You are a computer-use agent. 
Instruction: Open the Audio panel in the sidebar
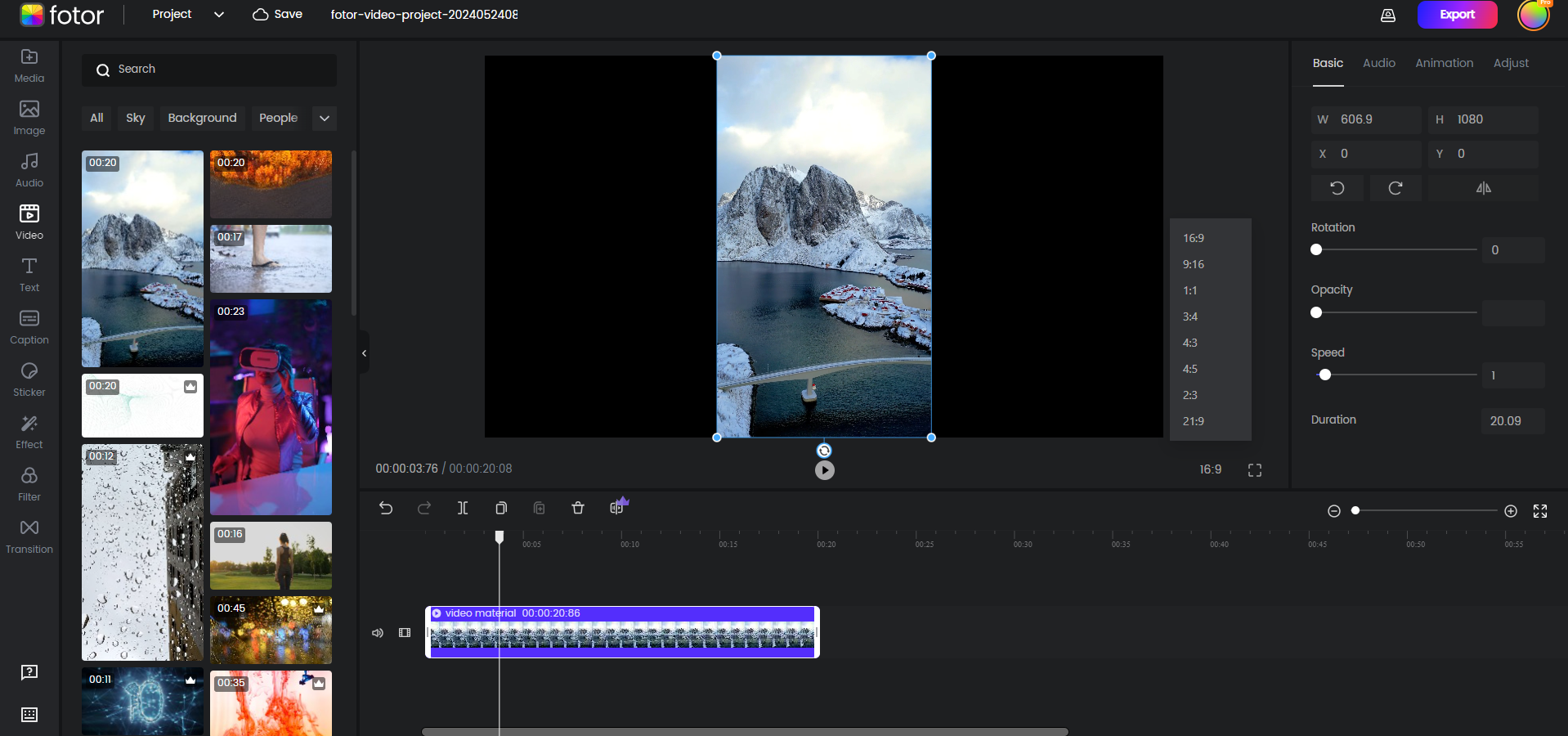pyautogui.click(x=29, y=170)
